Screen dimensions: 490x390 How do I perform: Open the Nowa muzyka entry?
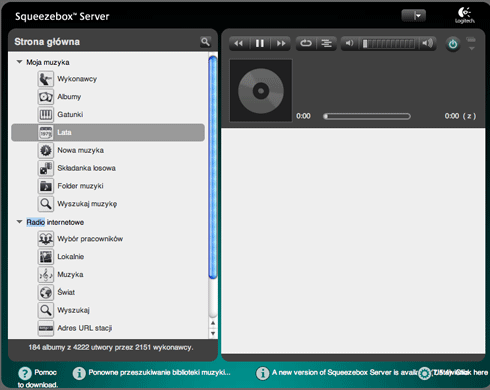coord(80,150)
